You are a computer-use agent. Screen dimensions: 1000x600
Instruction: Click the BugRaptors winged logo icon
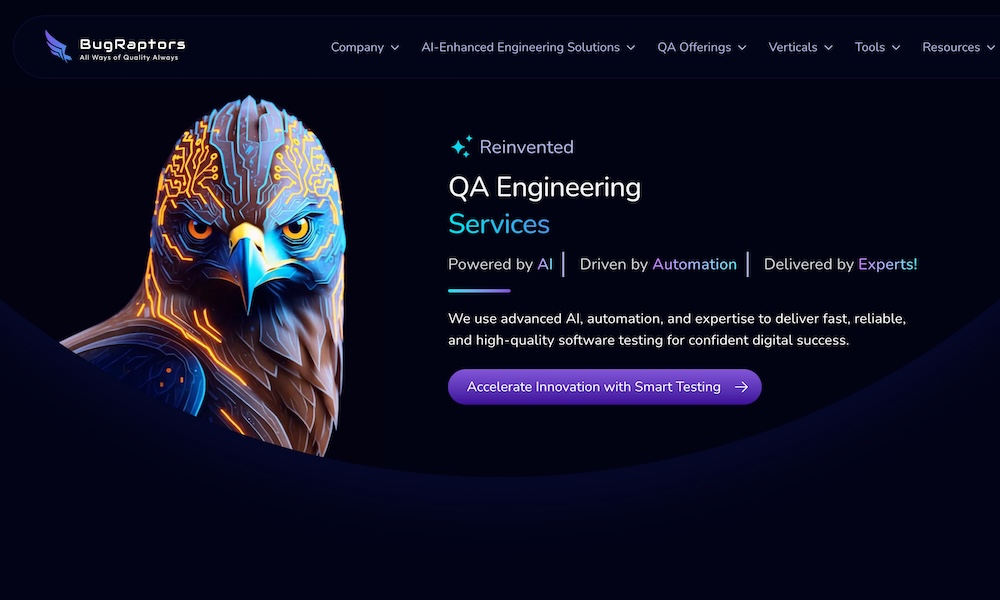point(58,46)
